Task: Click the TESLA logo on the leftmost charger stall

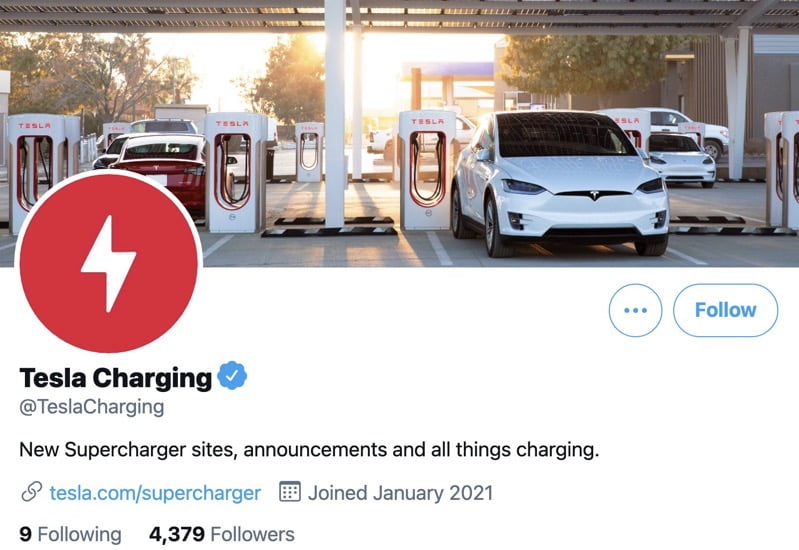Action: pos(35,125)
